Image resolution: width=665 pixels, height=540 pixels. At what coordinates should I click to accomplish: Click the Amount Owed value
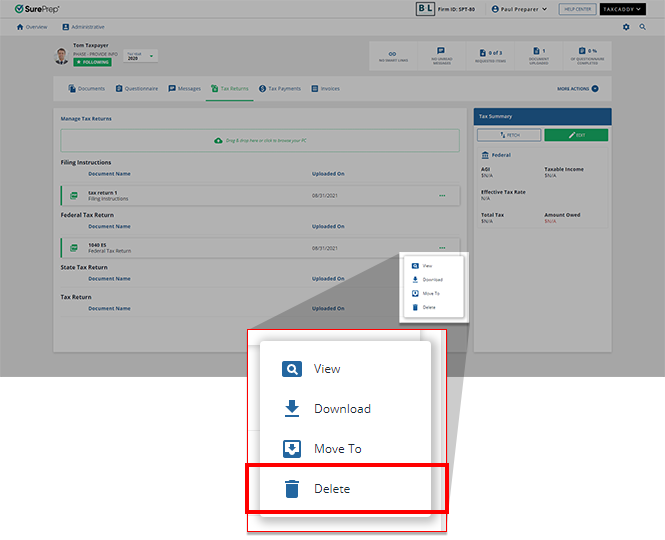tap(550, 221)
